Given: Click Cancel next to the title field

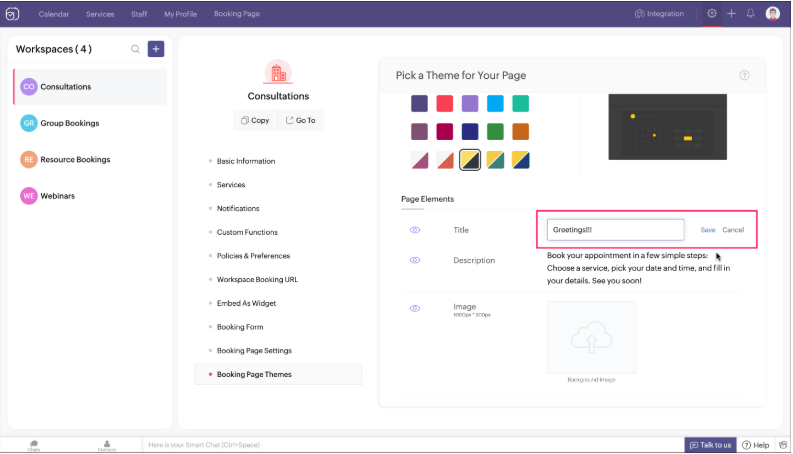Looking at the screenshot, I should 733,230.
